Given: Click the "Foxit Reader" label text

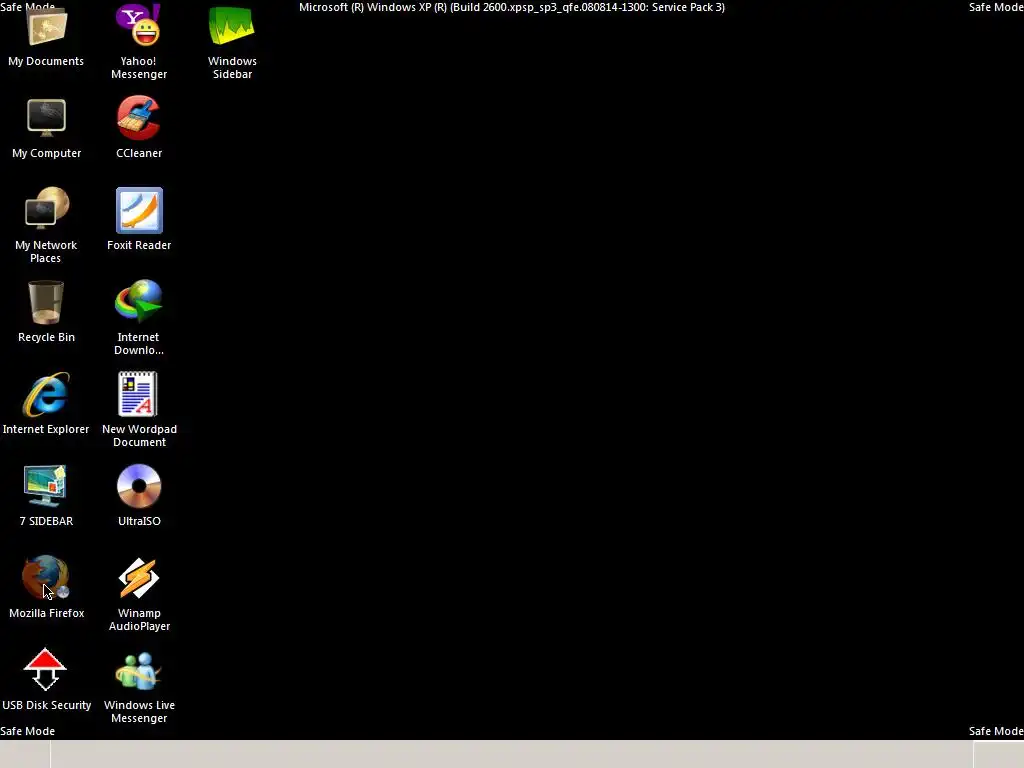Looking at the screenshot, I should tap(139, 245).
